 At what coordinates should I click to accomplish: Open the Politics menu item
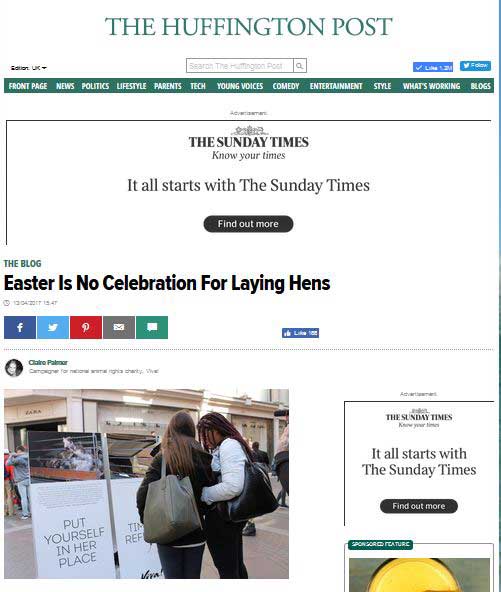(x=95, y=86)
